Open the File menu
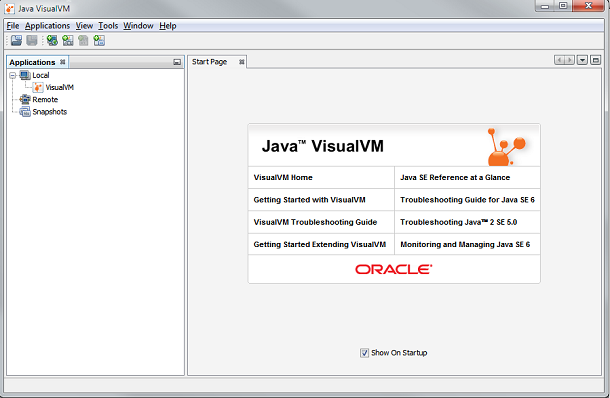The width and height of the screenshot is (610, 398). click(13, 26)
